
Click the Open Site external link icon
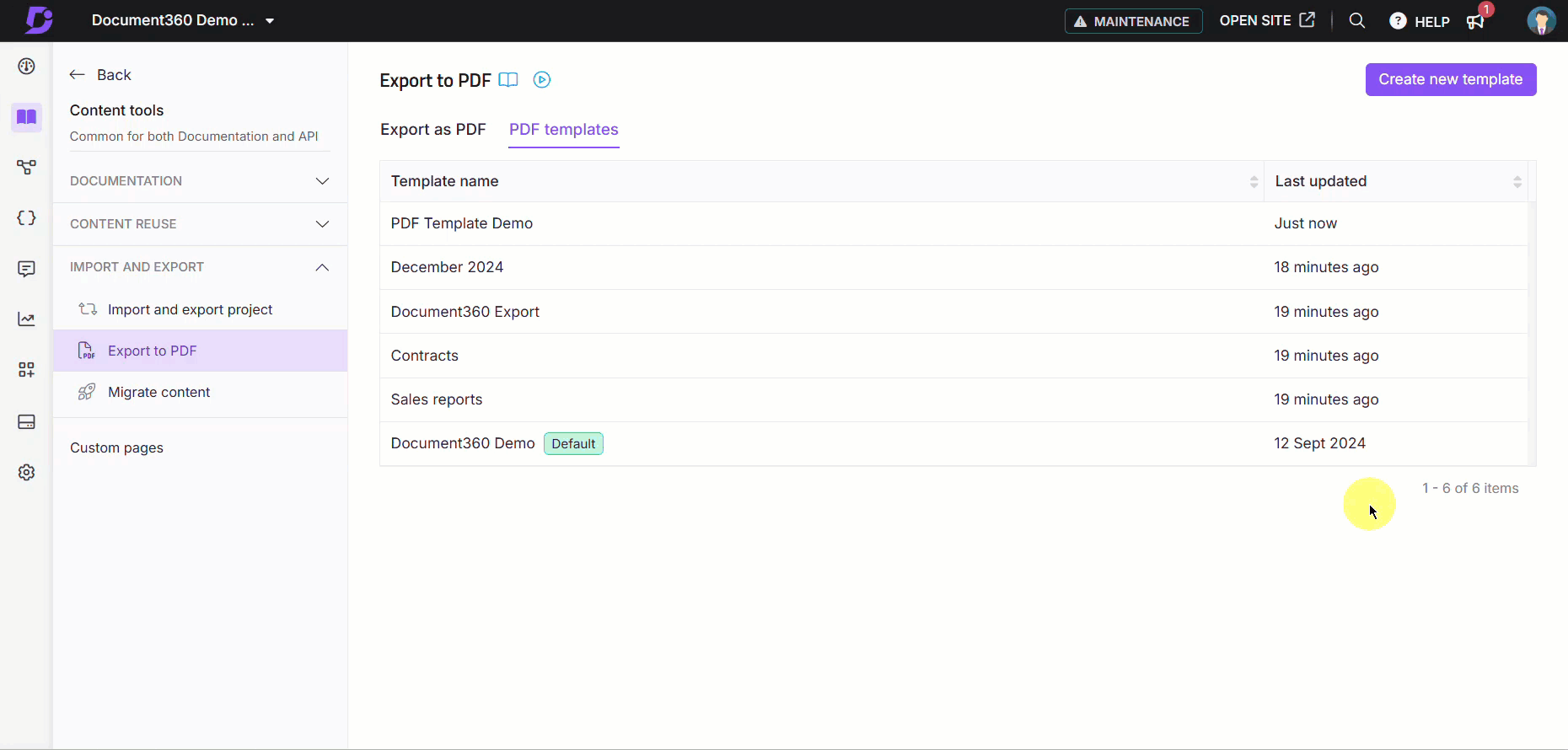click(x=1308, y=20)
